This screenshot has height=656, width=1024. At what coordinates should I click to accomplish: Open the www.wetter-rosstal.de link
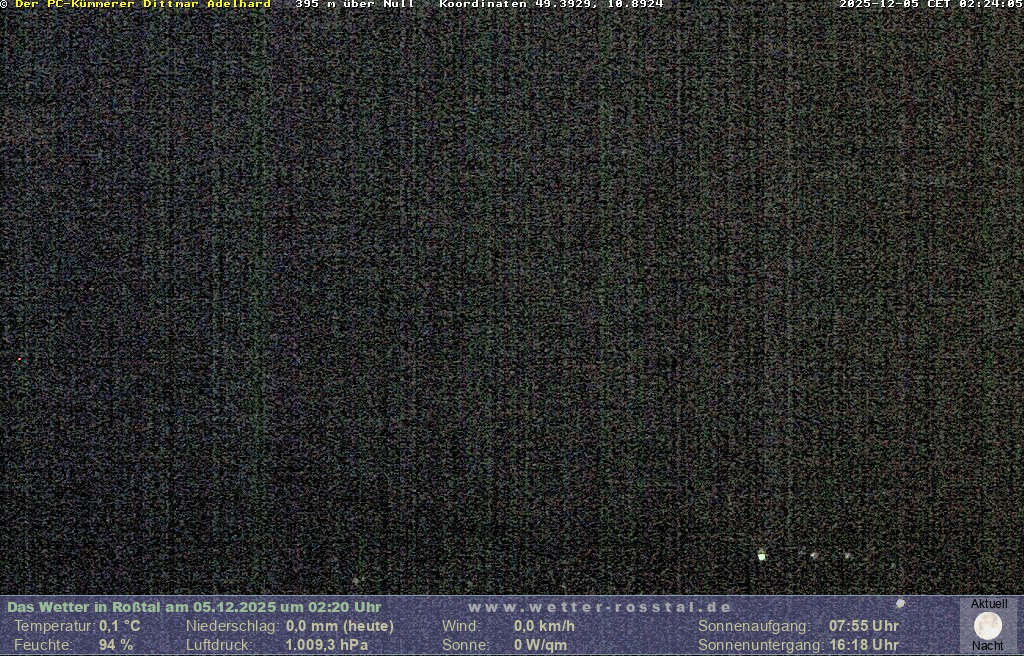coord(600,607)
